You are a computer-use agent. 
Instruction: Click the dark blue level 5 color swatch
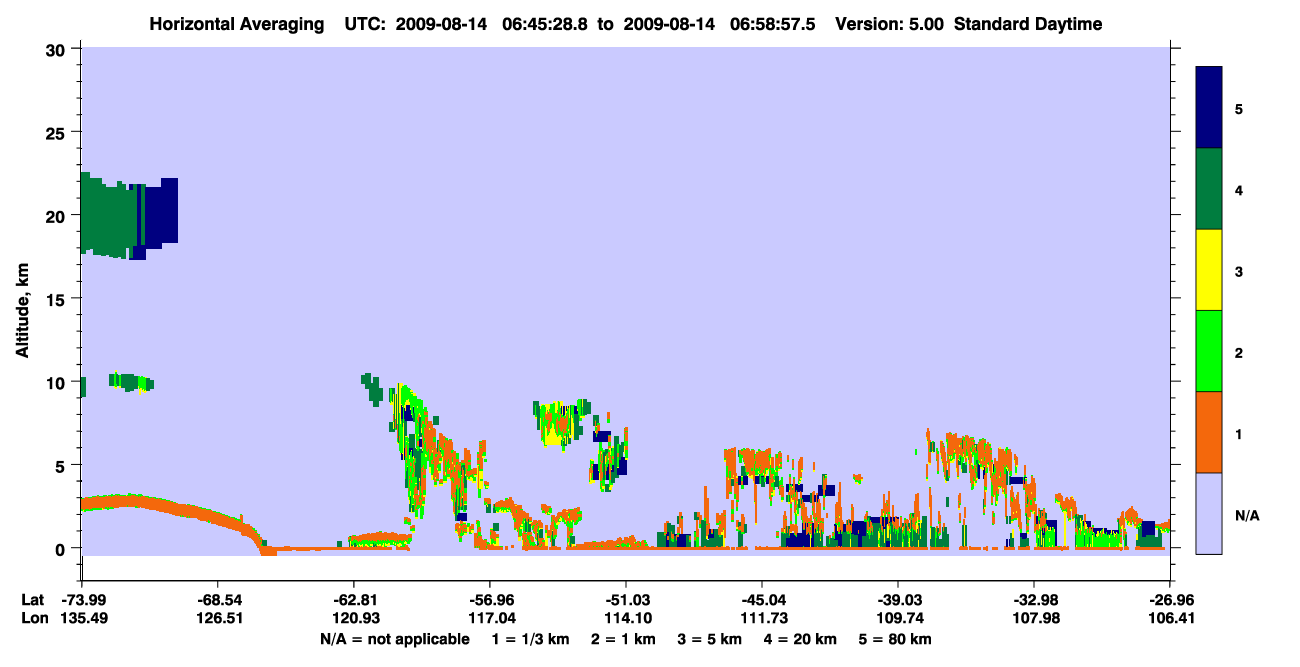pos(1209,108)
